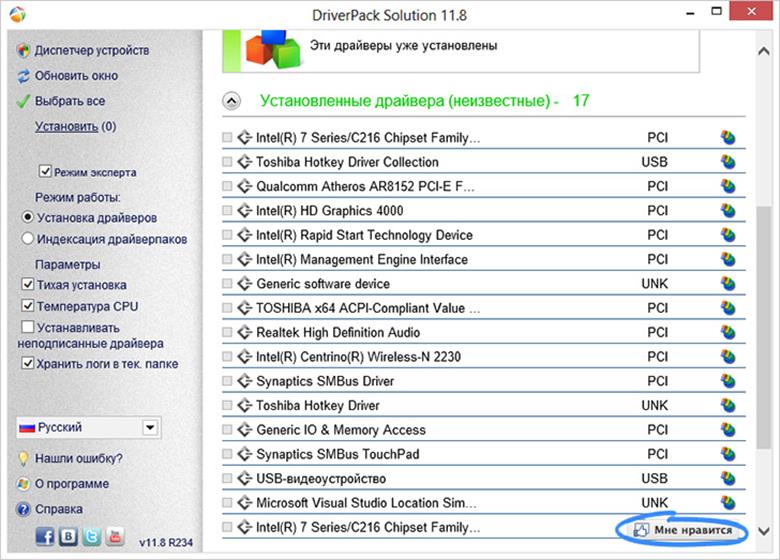Open Диспетчер устройств from the sidebar
Screen dimensions: 780x560
[x=91, y=50]
